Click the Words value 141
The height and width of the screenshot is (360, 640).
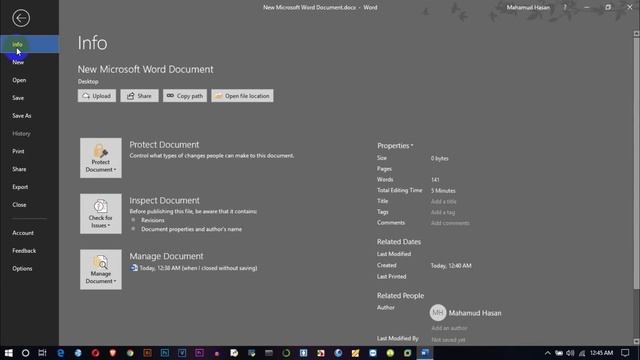[435, 180]
